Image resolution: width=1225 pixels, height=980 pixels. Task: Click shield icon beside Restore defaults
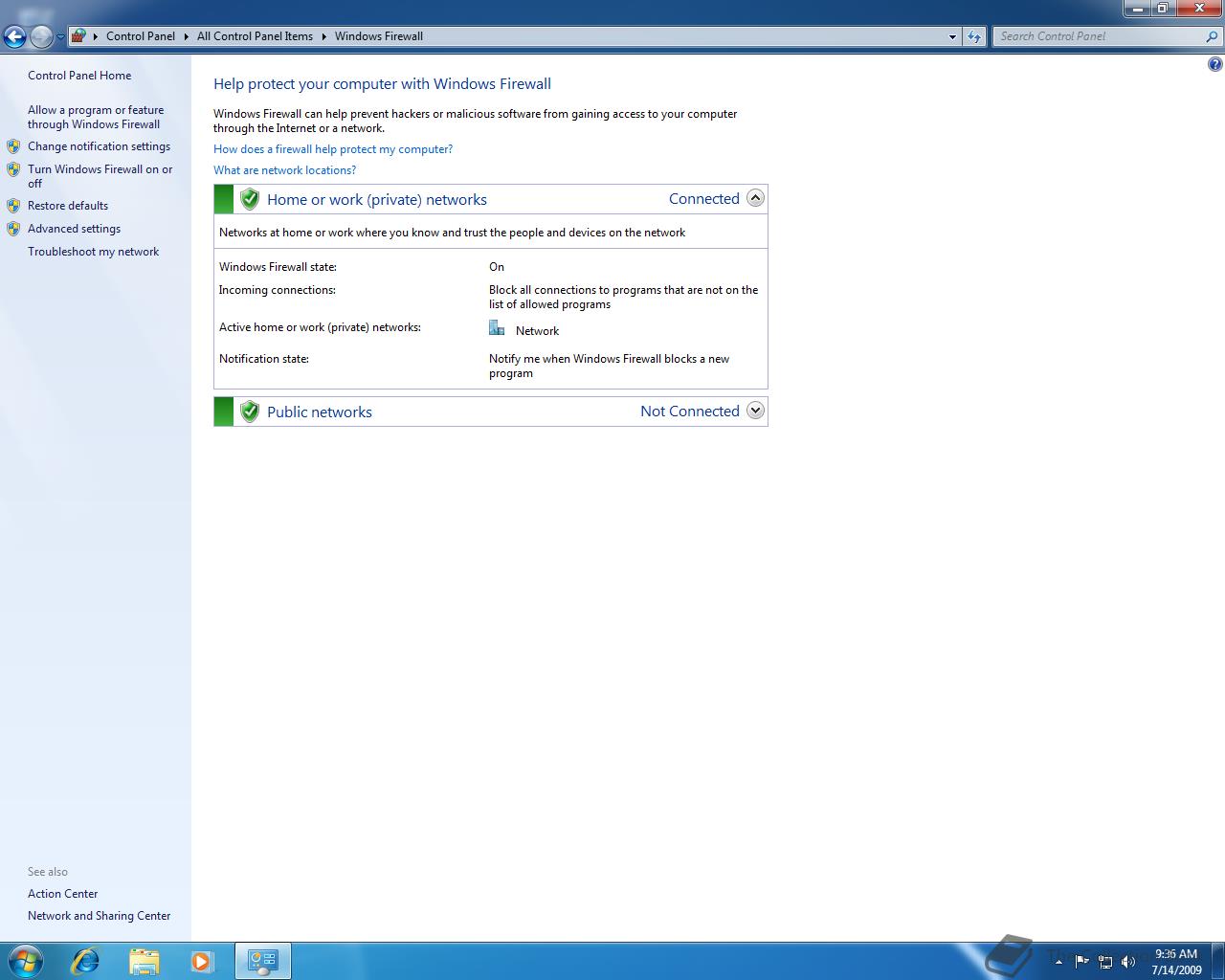[13, 206]
